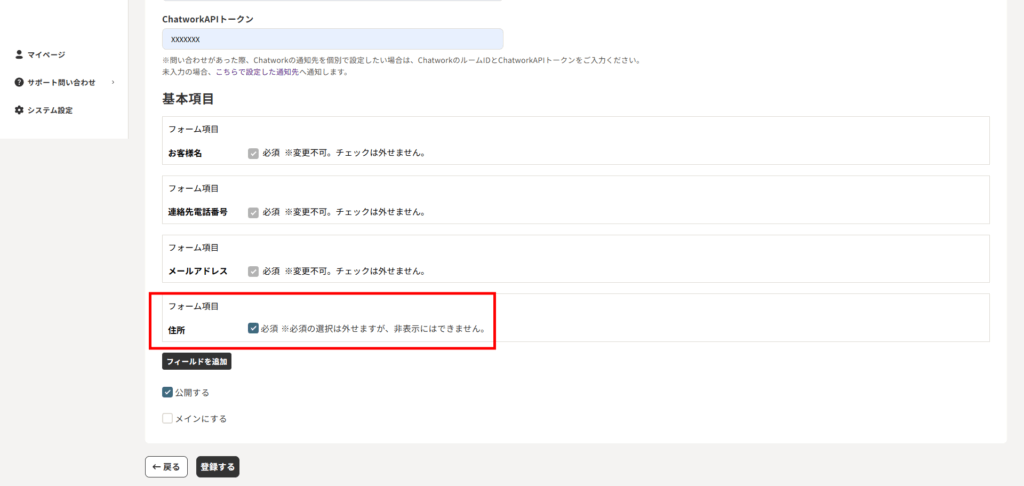Click the 住所 field label
This screenshot has width=1024, height=486.
(176, 330)
